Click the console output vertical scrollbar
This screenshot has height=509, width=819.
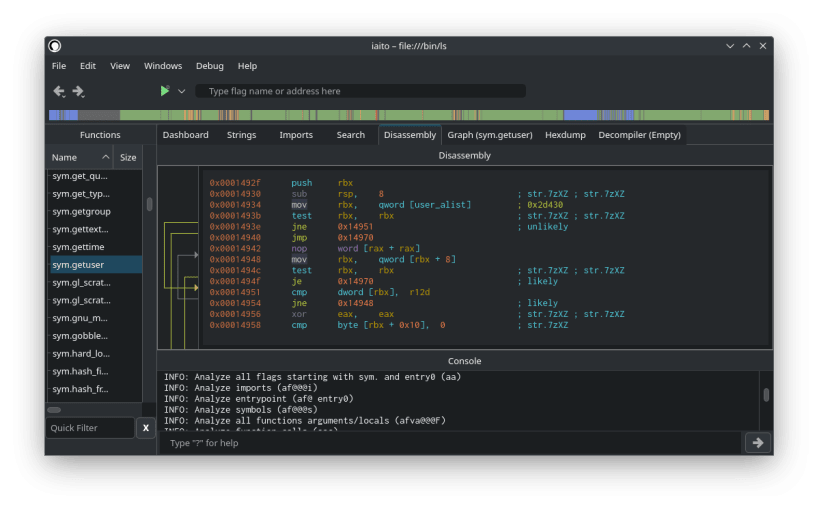[x=766, y=395]
